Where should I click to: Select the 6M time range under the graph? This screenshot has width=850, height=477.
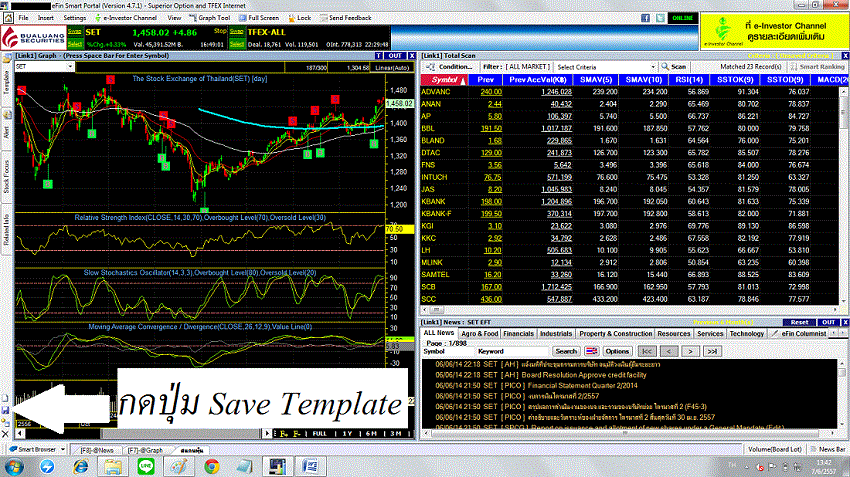[371, 434]
